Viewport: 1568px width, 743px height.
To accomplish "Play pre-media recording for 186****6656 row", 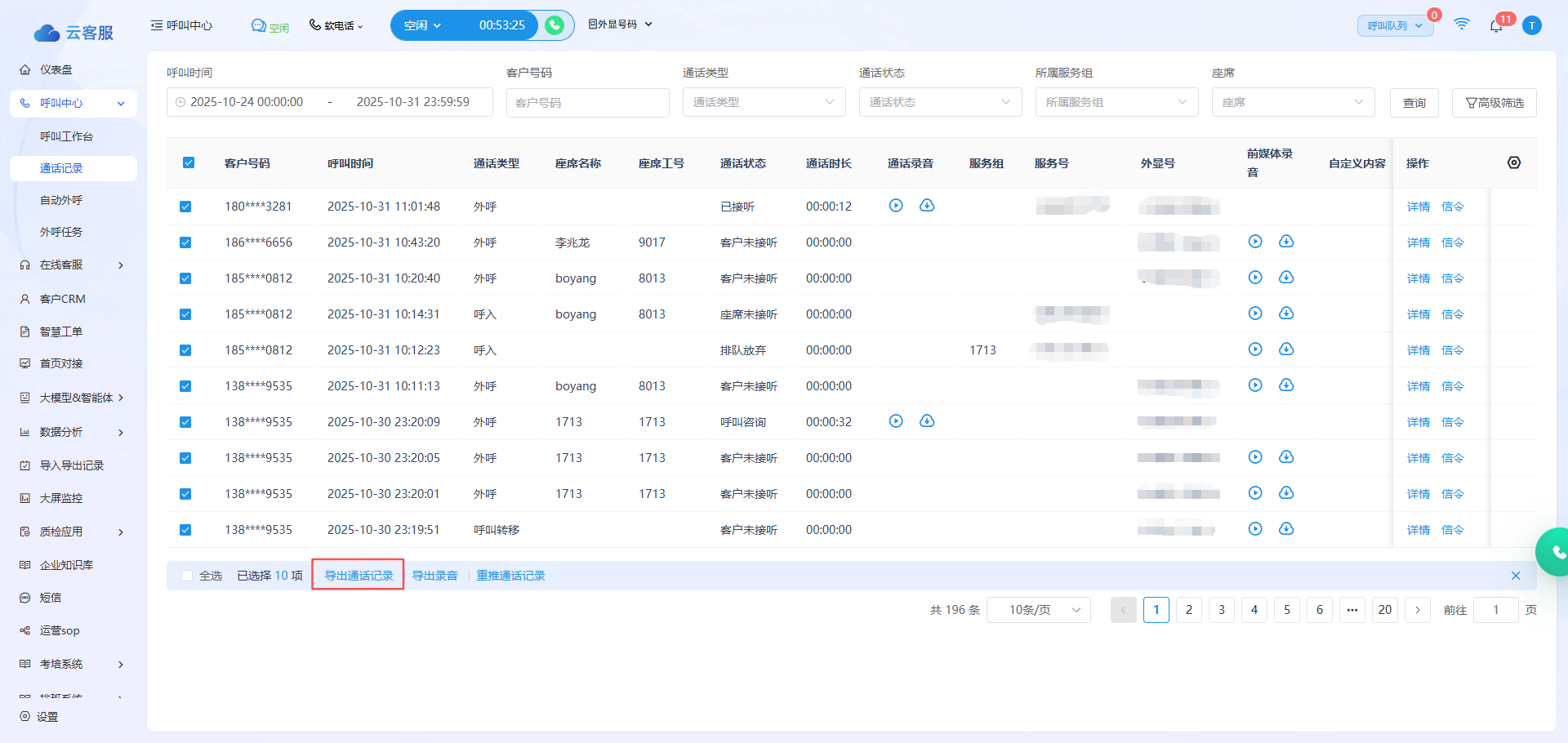I will click(x=1255, y=242).
